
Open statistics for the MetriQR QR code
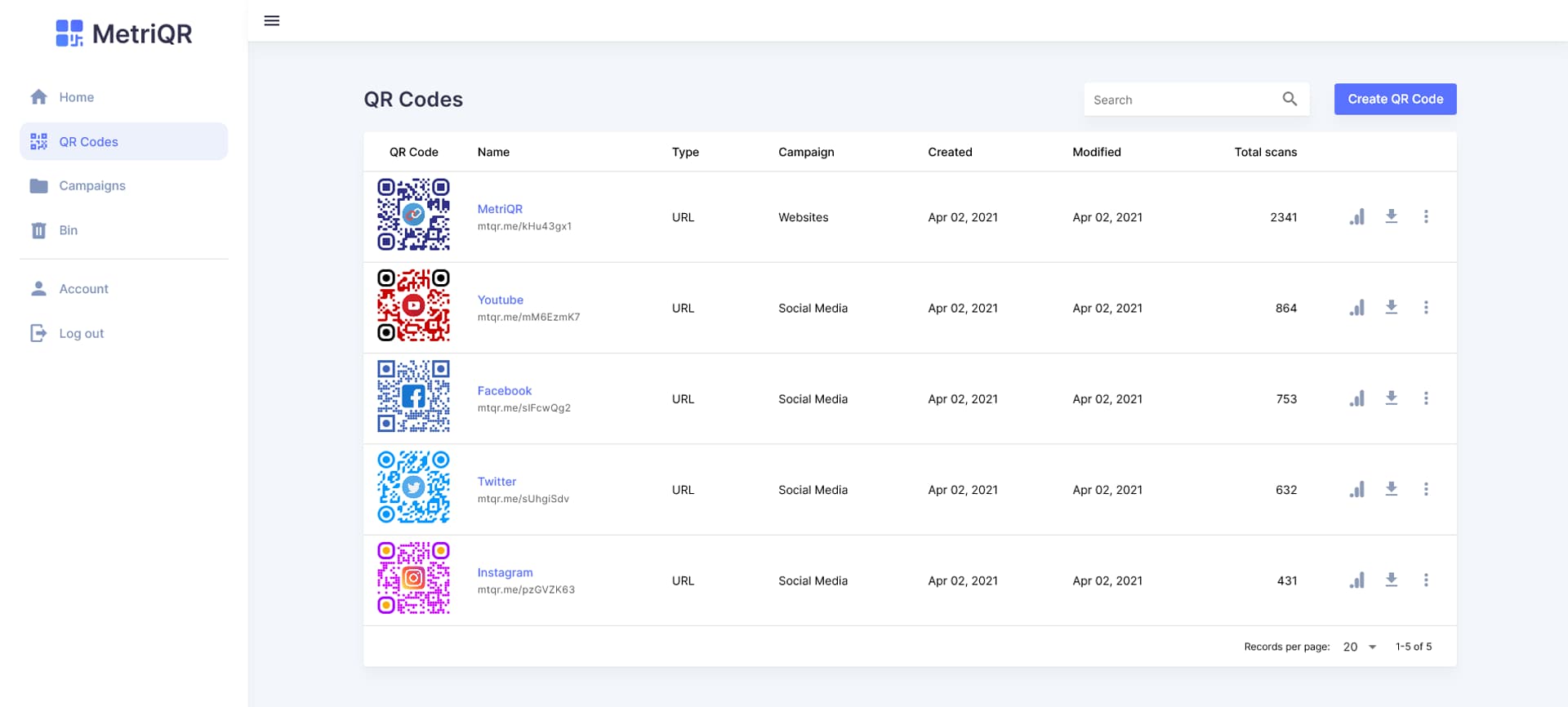click(x=1356, y=217)
